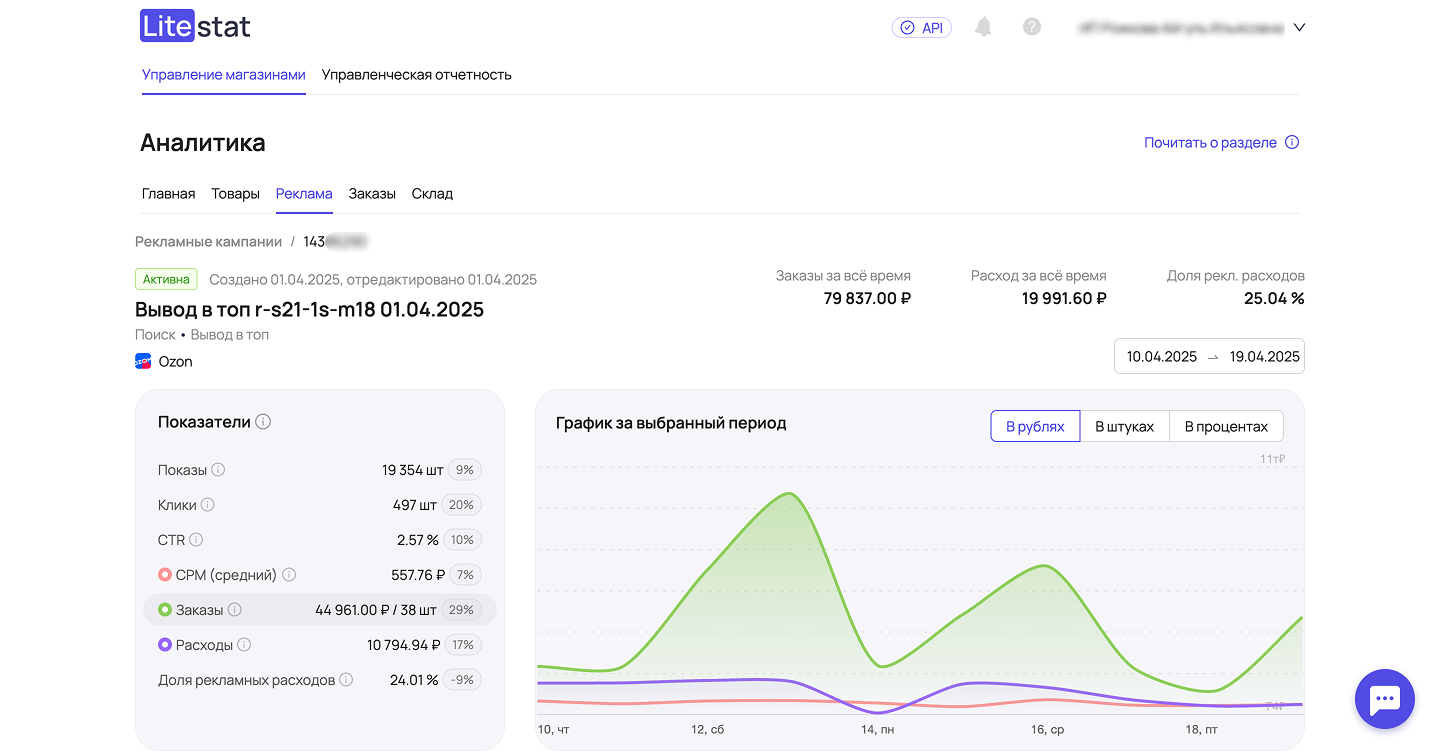1433x754 pixels.
Task: Click info icon beside Показы
Action: [x=218, y=470]
